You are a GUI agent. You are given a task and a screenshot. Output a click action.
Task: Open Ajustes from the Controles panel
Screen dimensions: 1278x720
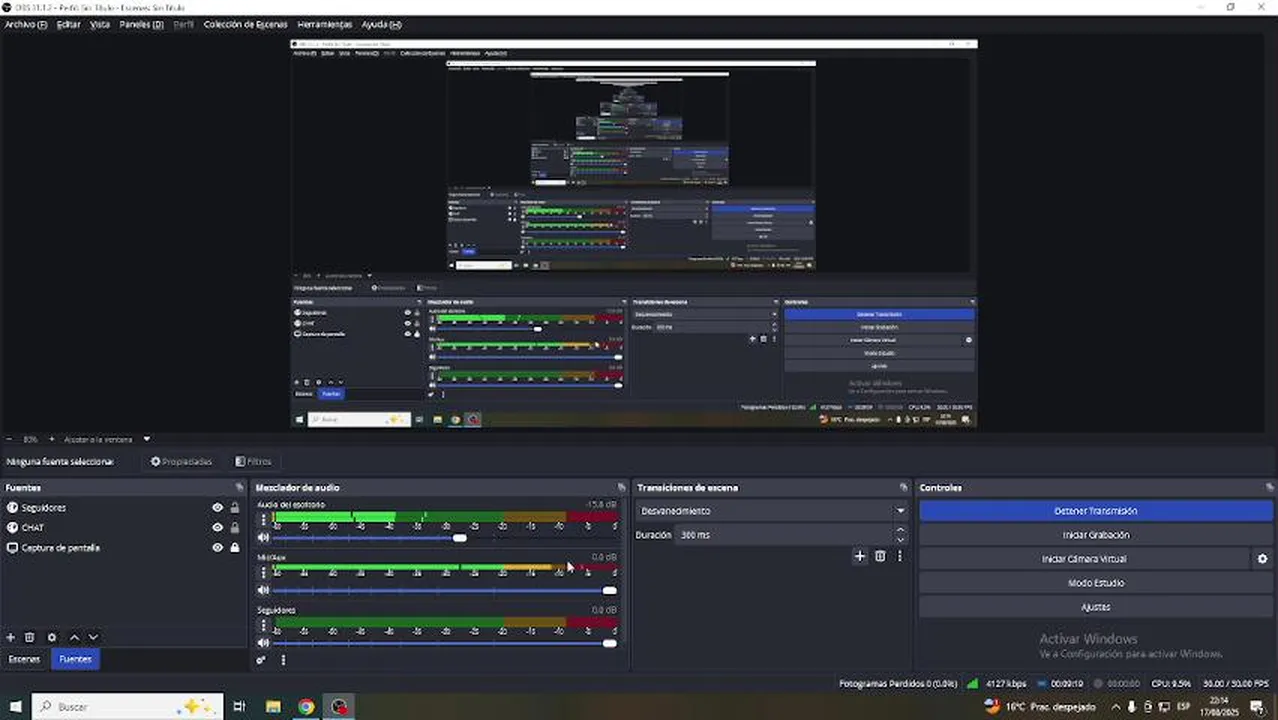1096,607
